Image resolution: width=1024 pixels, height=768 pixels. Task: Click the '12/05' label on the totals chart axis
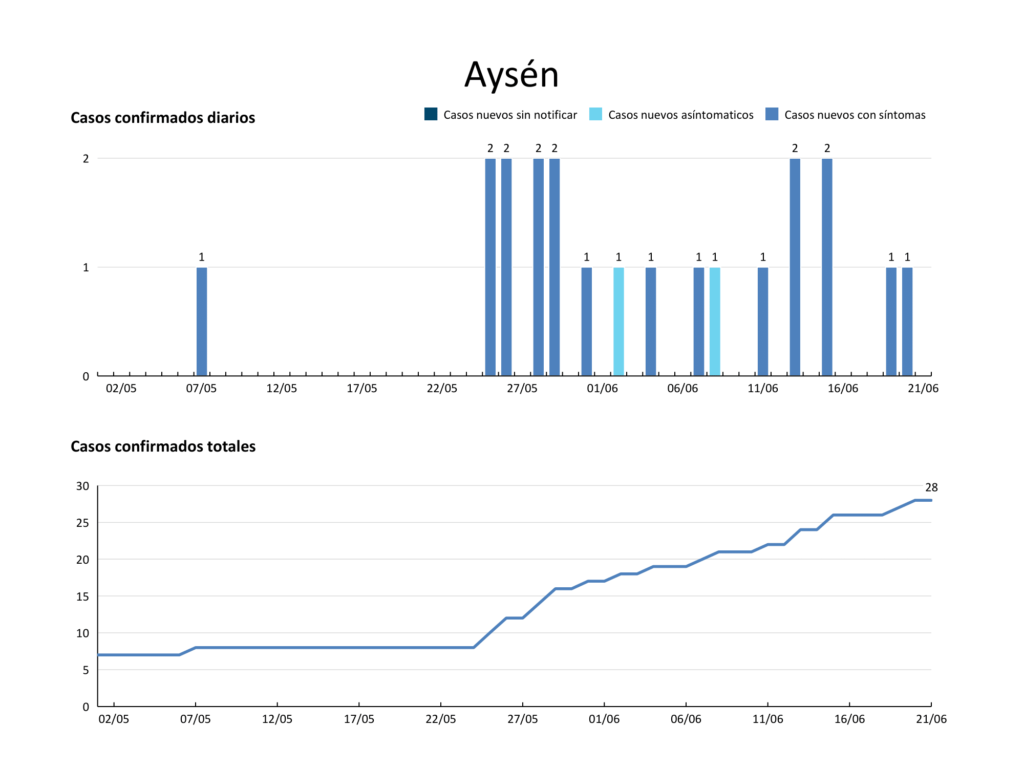(277, 718)
